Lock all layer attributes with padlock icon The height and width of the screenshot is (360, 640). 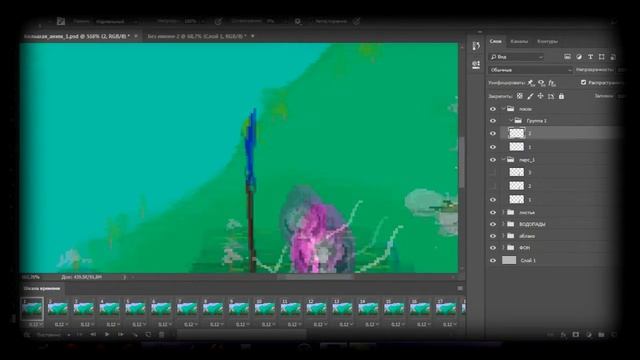click(x=561, y=96)
